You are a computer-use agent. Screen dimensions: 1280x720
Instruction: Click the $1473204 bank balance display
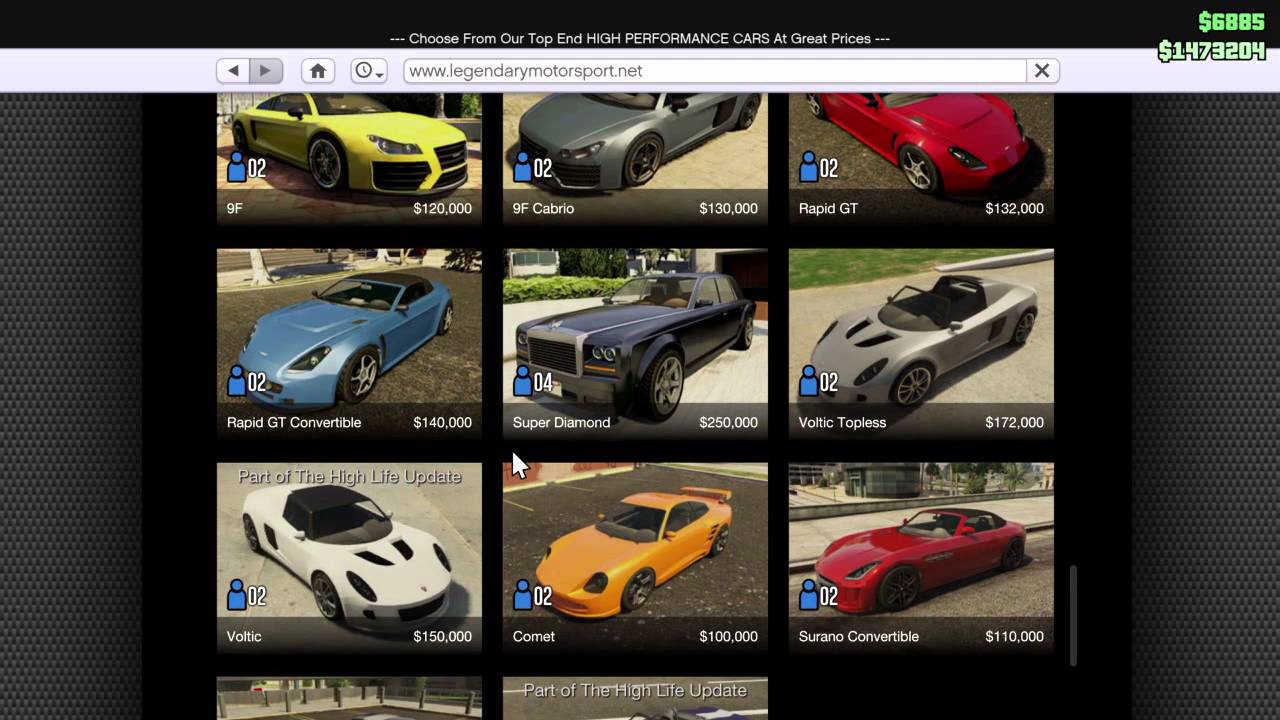click(x=1212, y=51)
